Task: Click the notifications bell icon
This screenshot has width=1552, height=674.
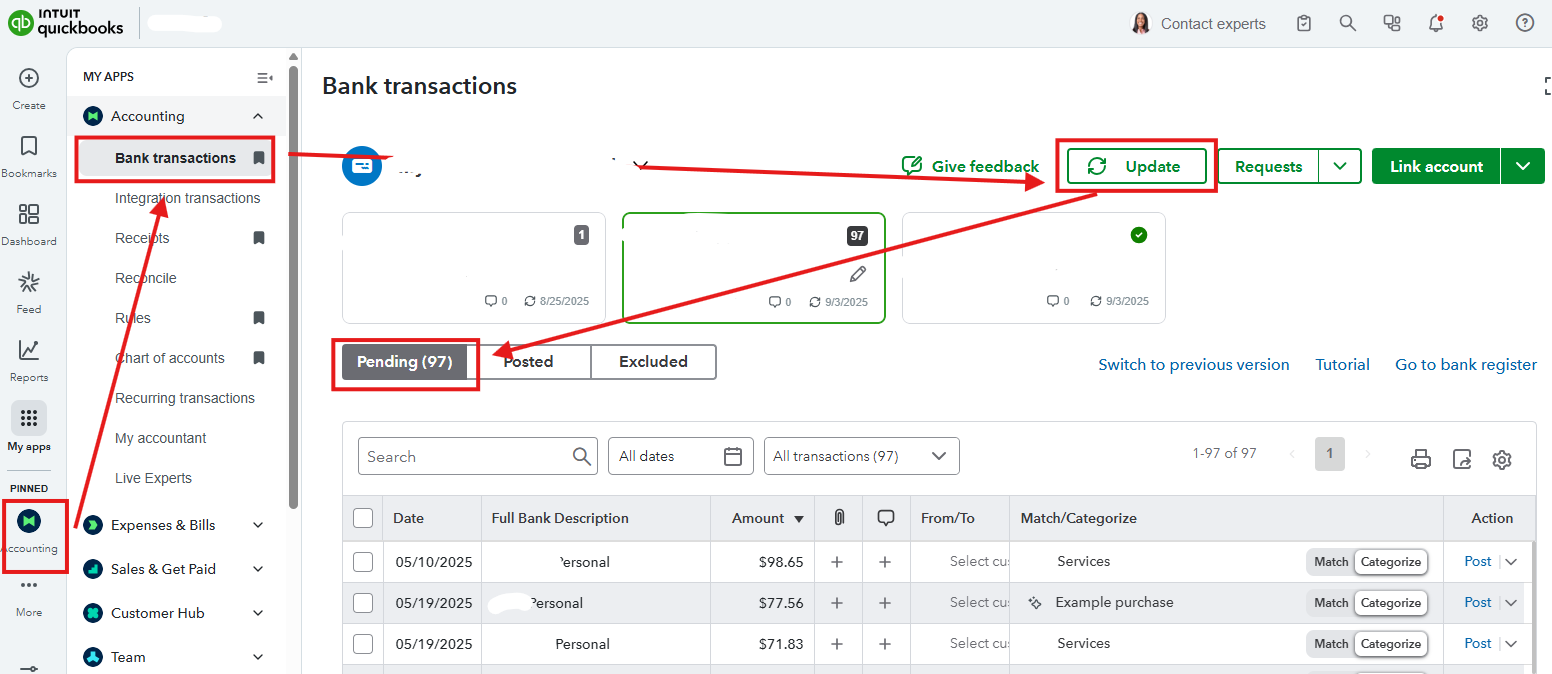Action: point(1436,23)
